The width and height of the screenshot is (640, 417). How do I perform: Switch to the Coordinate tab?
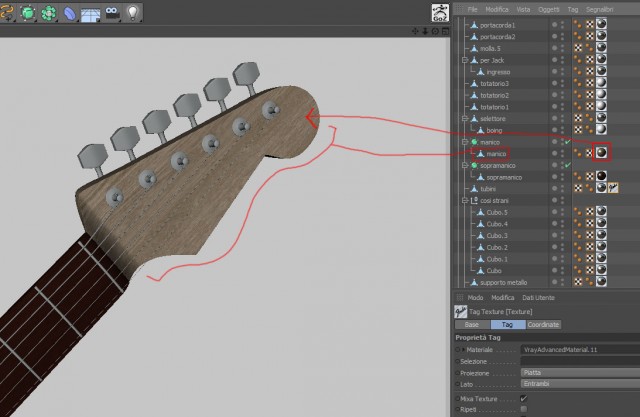(x=543, y=324)
